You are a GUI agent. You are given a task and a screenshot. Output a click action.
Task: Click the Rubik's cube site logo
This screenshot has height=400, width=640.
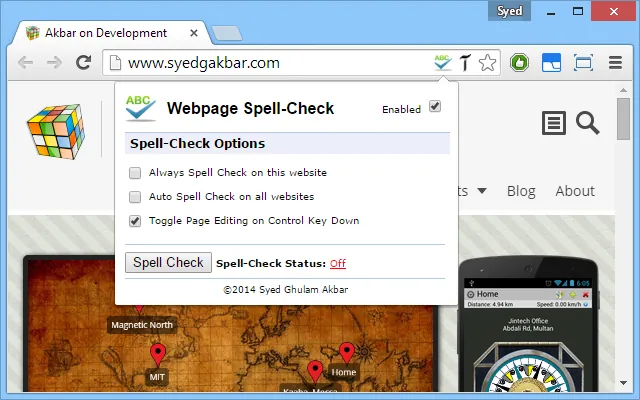point(56,131)
